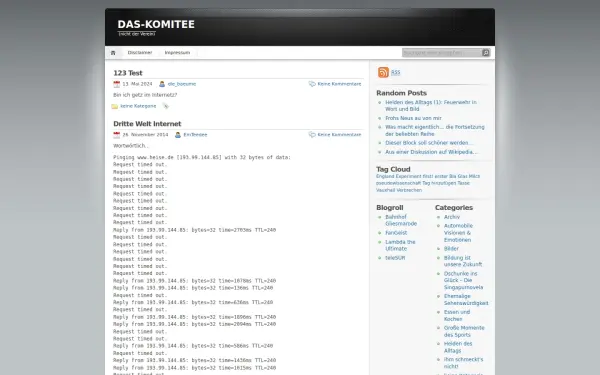Viewport: 600px width, 375px height.
Task: Open Essen und Kochen category
Action: click(x=457, y=315)
